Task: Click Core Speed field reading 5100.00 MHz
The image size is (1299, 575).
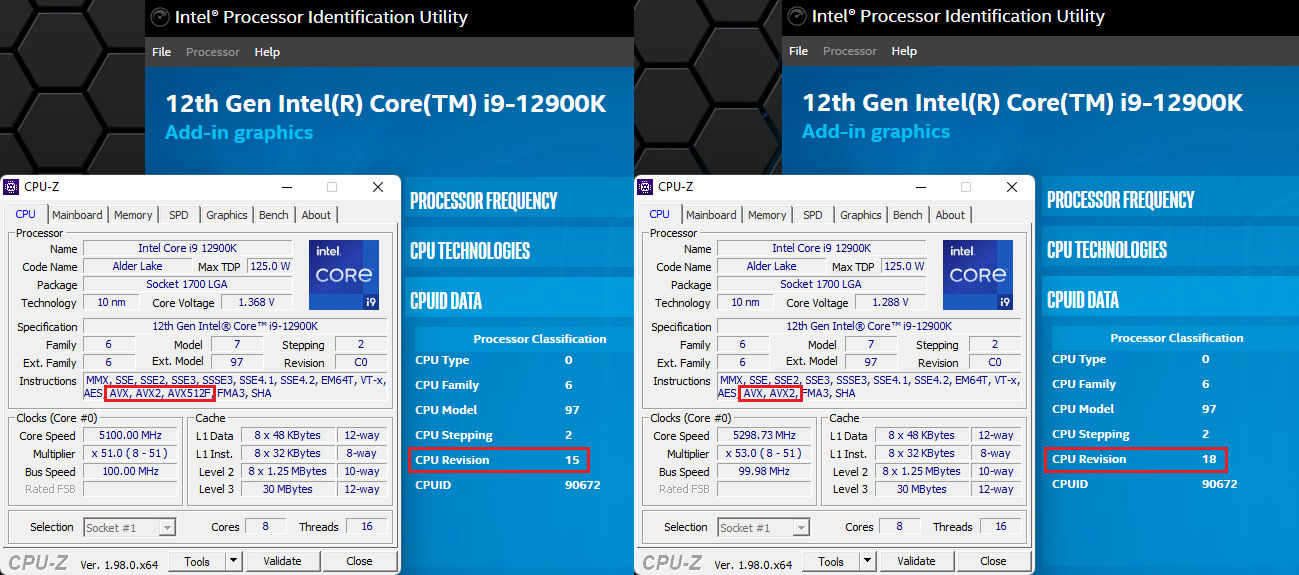Action: coord(128,436)
